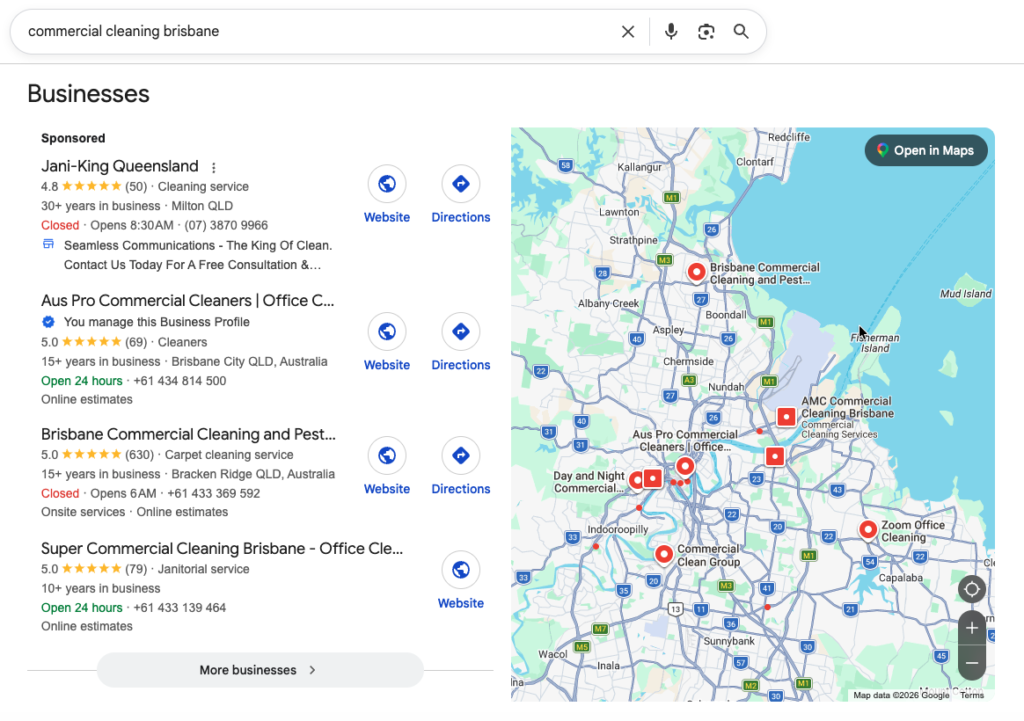The image size is (1024, 721).
Task: Open image search with the camera lens icon
Action: point(706,31)
